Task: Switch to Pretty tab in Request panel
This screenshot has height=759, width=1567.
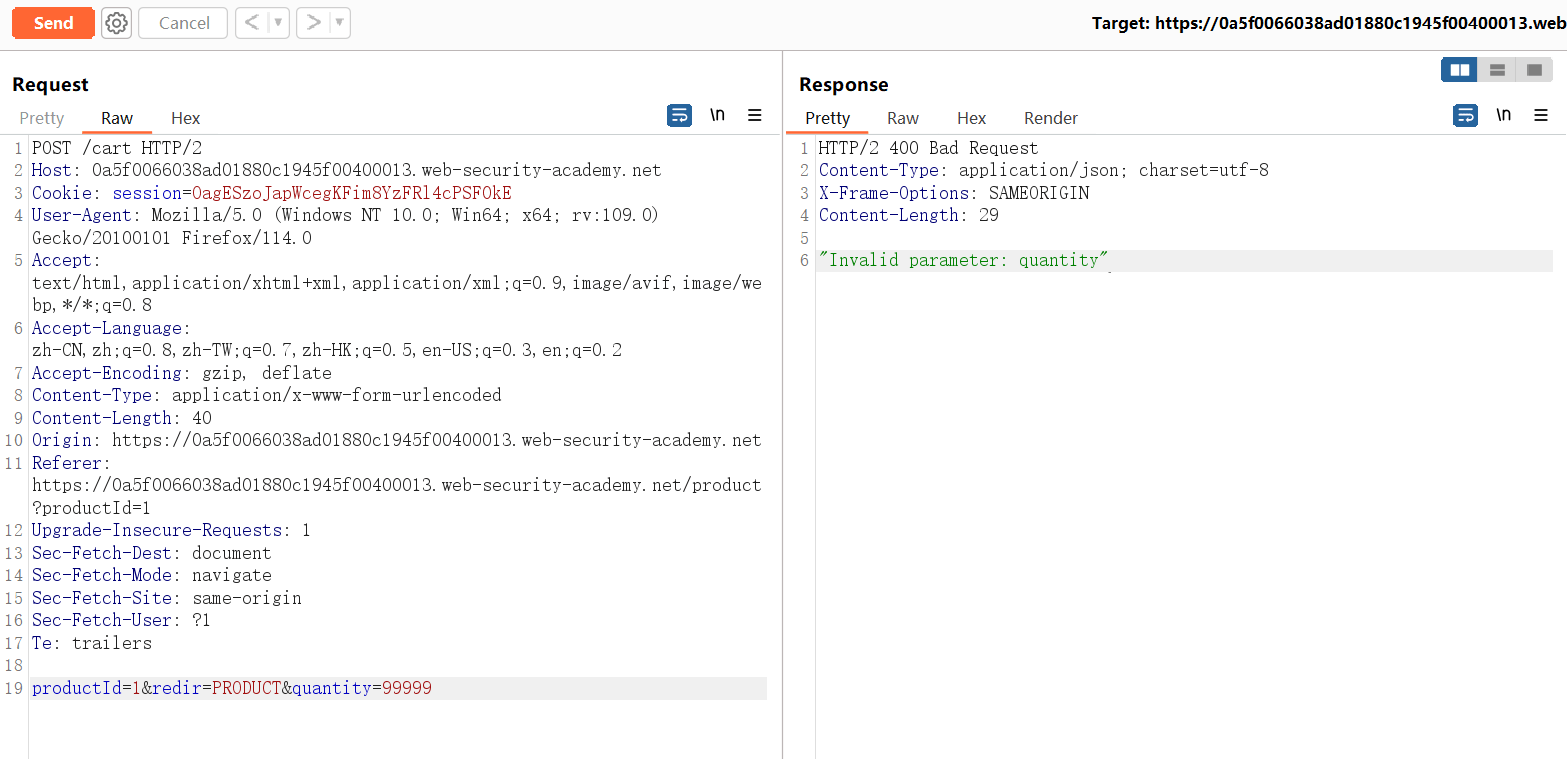Action: 42,118
